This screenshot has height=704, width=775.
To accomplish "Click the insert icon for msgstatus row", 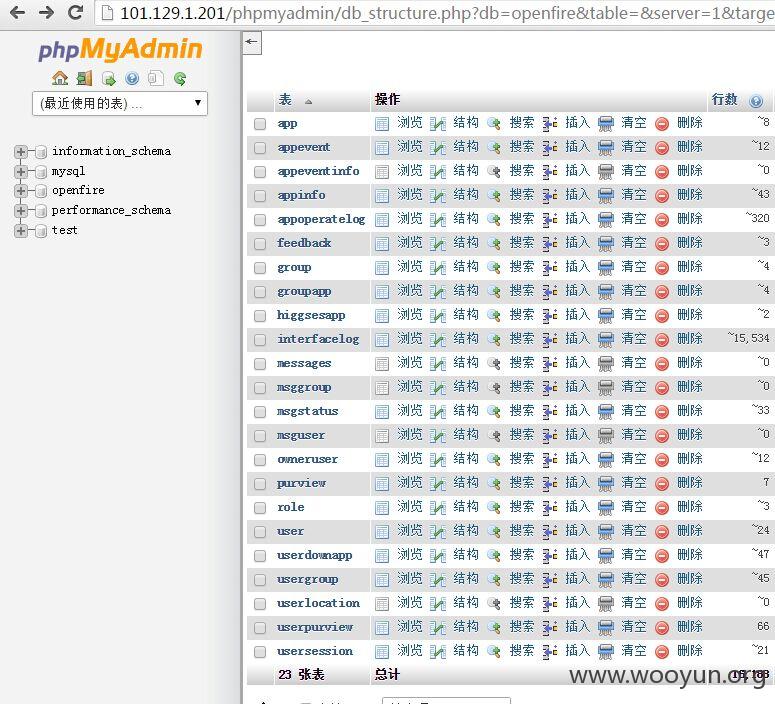I will click(550, 412).
